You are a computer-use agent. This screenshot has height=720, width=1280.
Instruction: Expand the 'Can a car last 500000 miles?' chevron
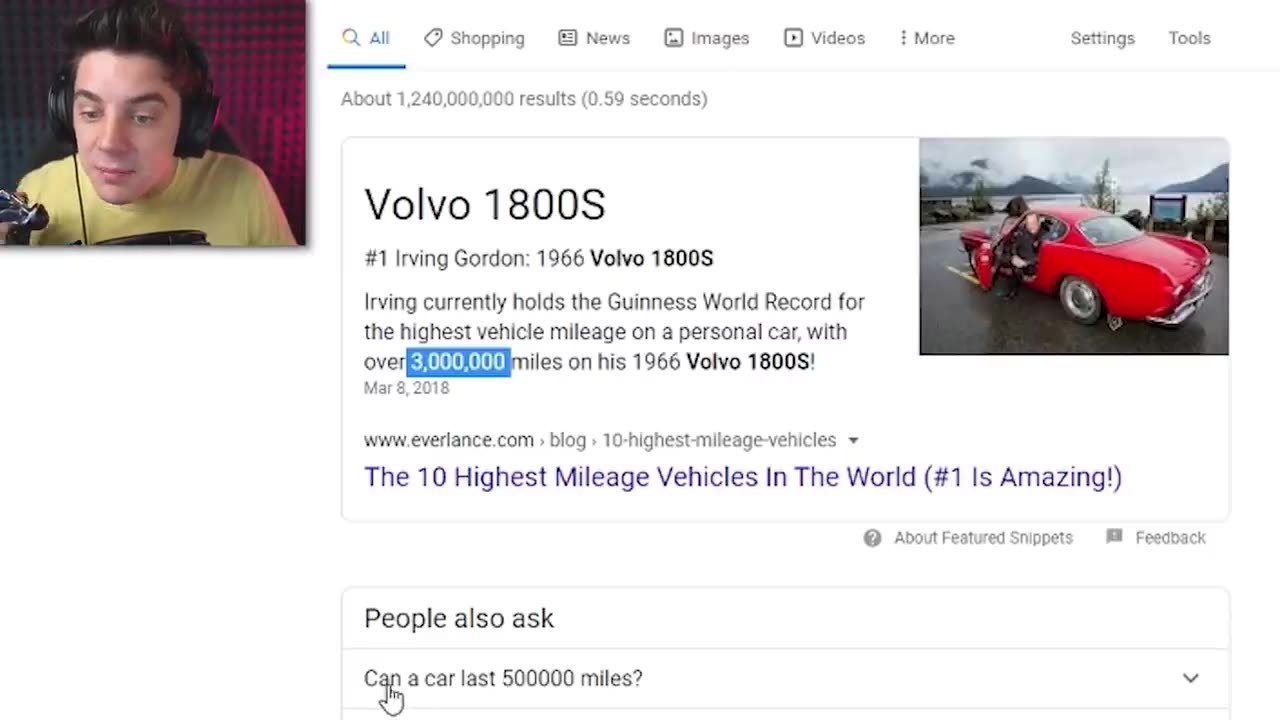click(x=1190, y=678)
